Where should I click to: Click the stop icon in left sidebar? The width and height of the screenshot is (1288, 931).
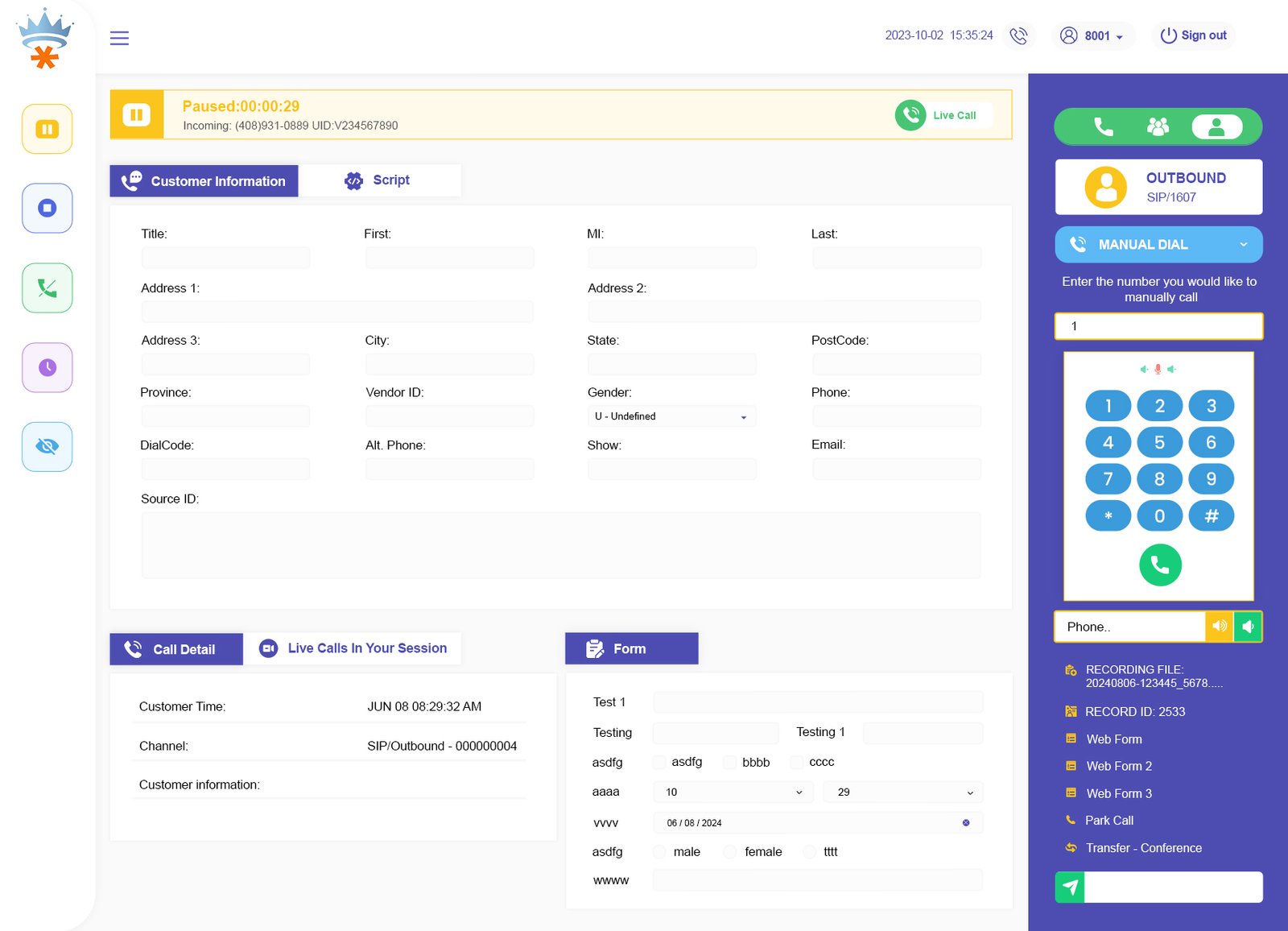(x=47, y=208)
